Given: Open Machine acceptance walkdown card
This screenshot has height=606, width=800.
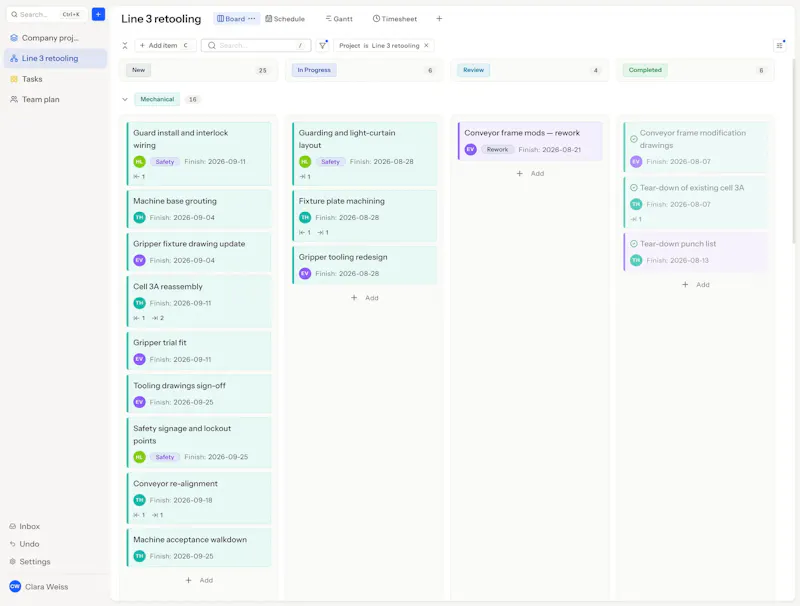Looking at the screenshot, I should click(x=199, y=548).
